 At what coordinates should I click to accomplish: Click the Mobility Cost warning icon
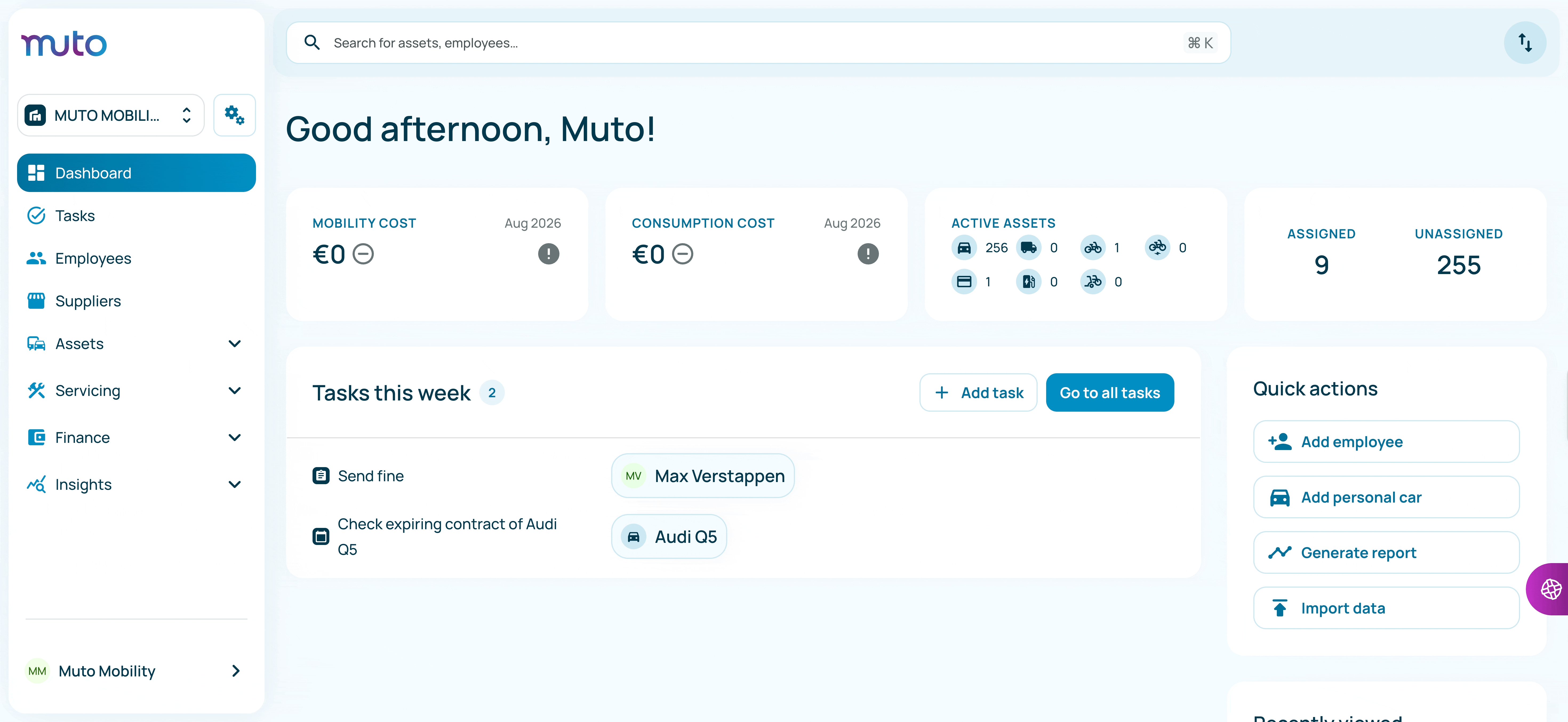pyautogui.click(x=549, y=254)
